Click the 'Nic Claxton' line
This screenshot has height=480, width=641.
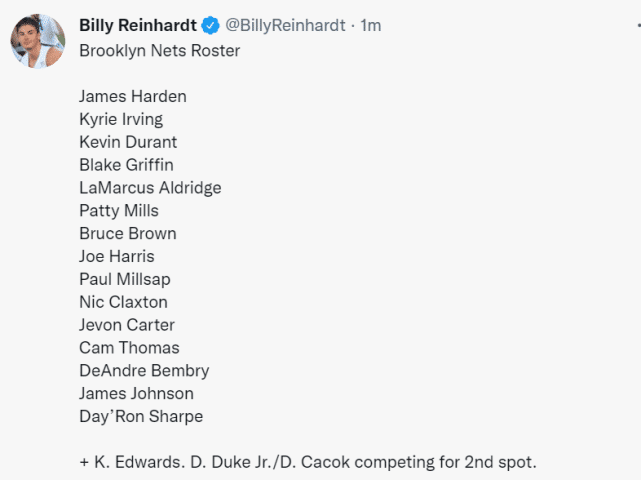pyautogui.click(x=123, y=302)
